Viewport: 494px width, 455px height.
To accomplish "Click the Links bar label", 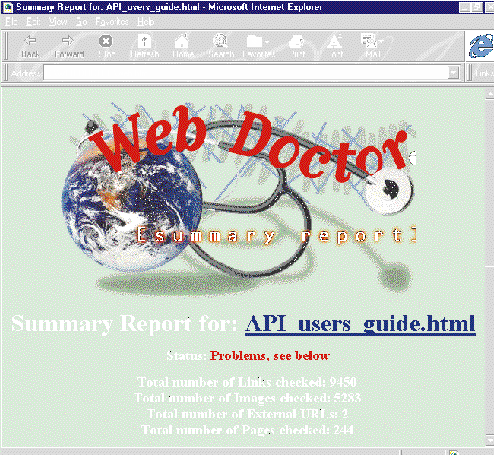I will pyautogui.click(x=484, y=73).
